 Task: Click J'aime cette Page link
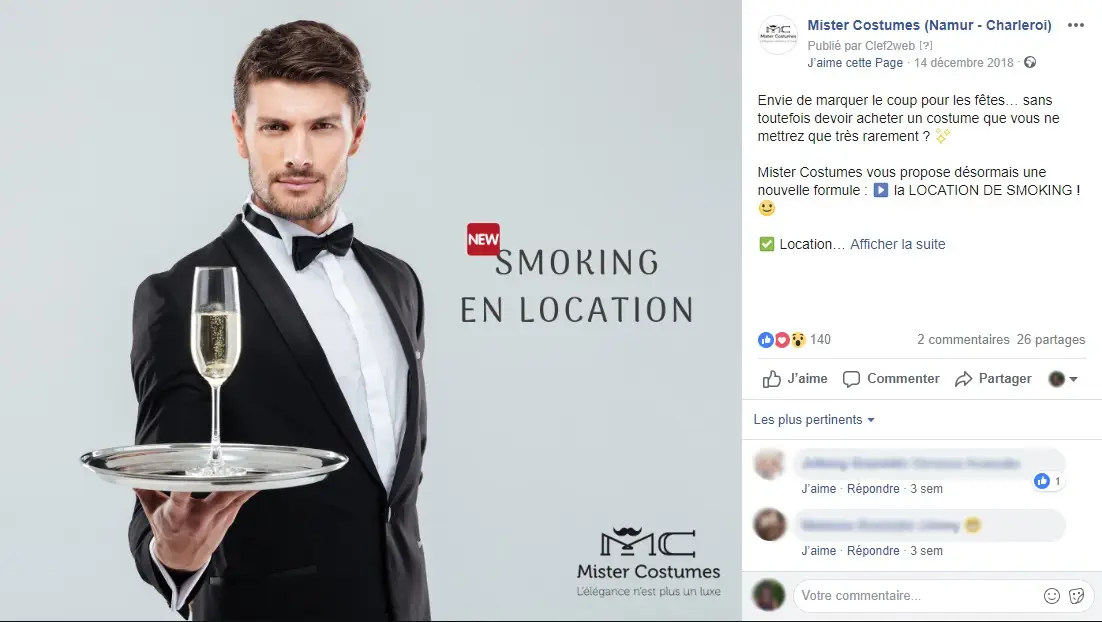(855, 63)
